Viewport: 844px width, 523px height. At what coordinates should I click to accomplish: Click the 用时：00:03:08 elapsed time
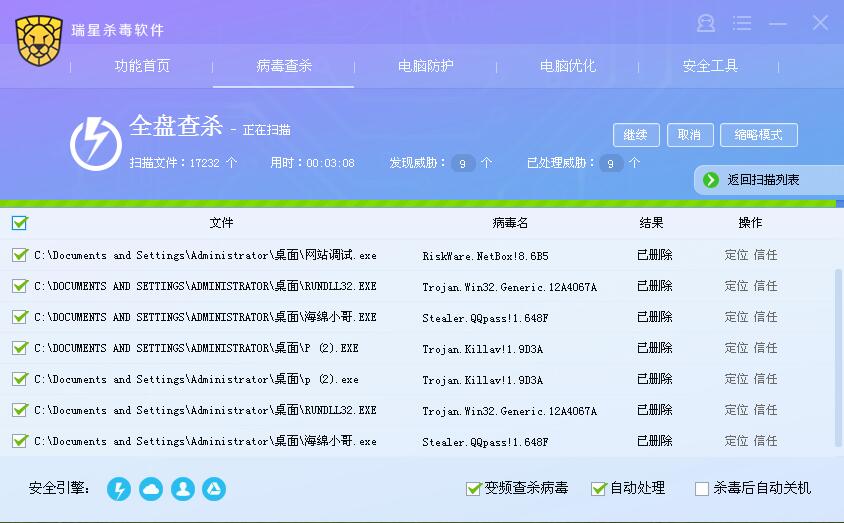click(312, 162)
